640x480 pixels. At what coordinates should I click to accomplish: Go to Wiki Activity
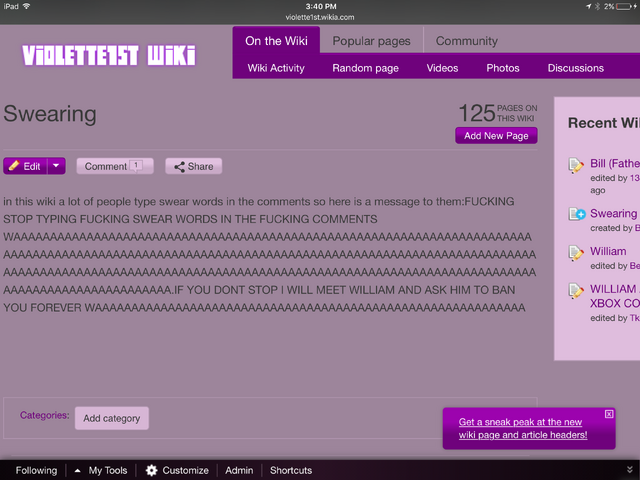tap(276, 68)
